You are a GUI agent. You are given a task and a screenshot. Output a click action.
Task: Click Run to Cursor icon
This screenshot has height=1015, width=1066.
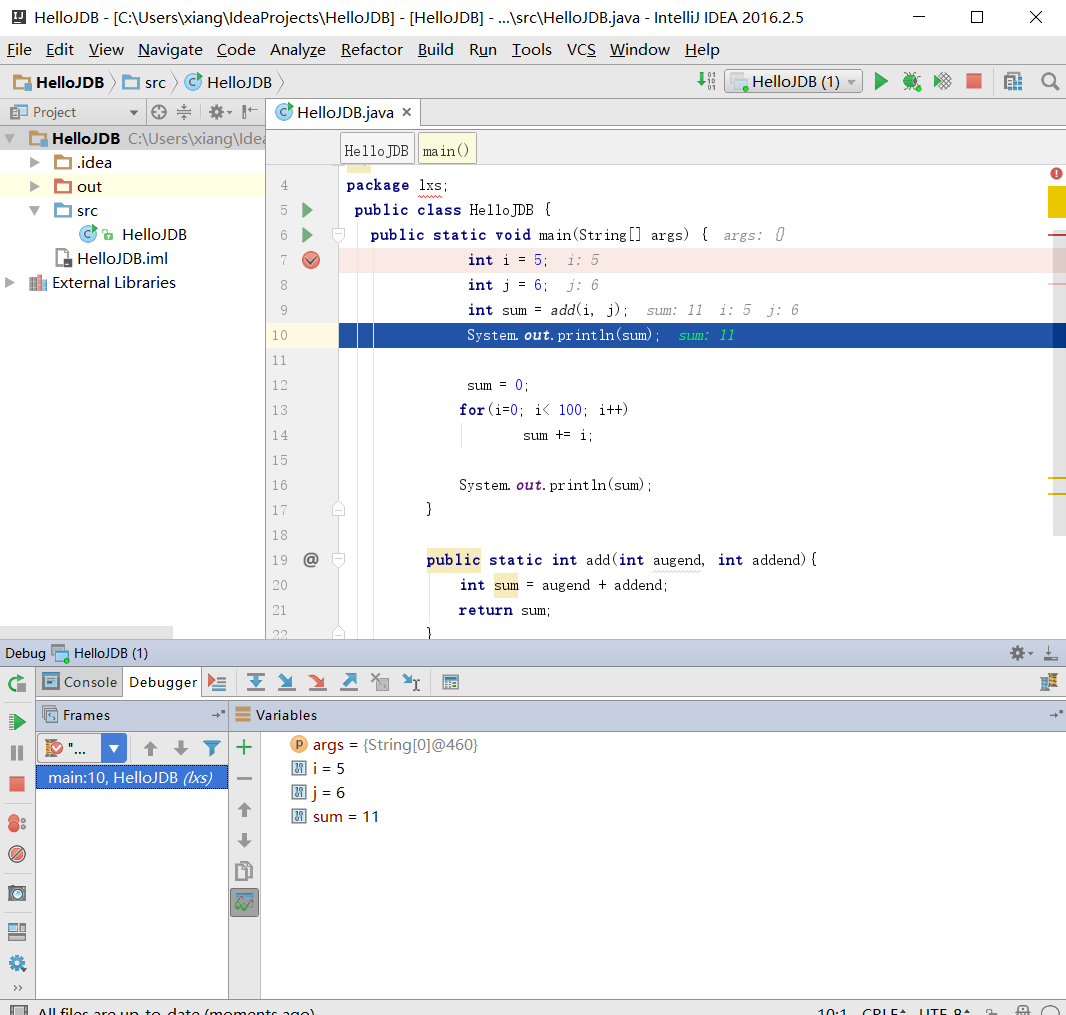411,683
